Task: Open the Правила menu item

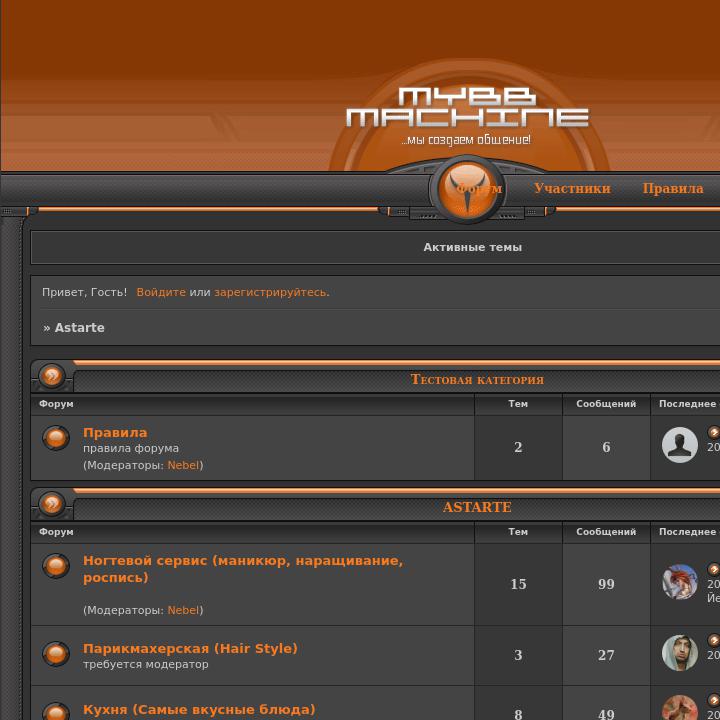Action: [x=673, y=188]
